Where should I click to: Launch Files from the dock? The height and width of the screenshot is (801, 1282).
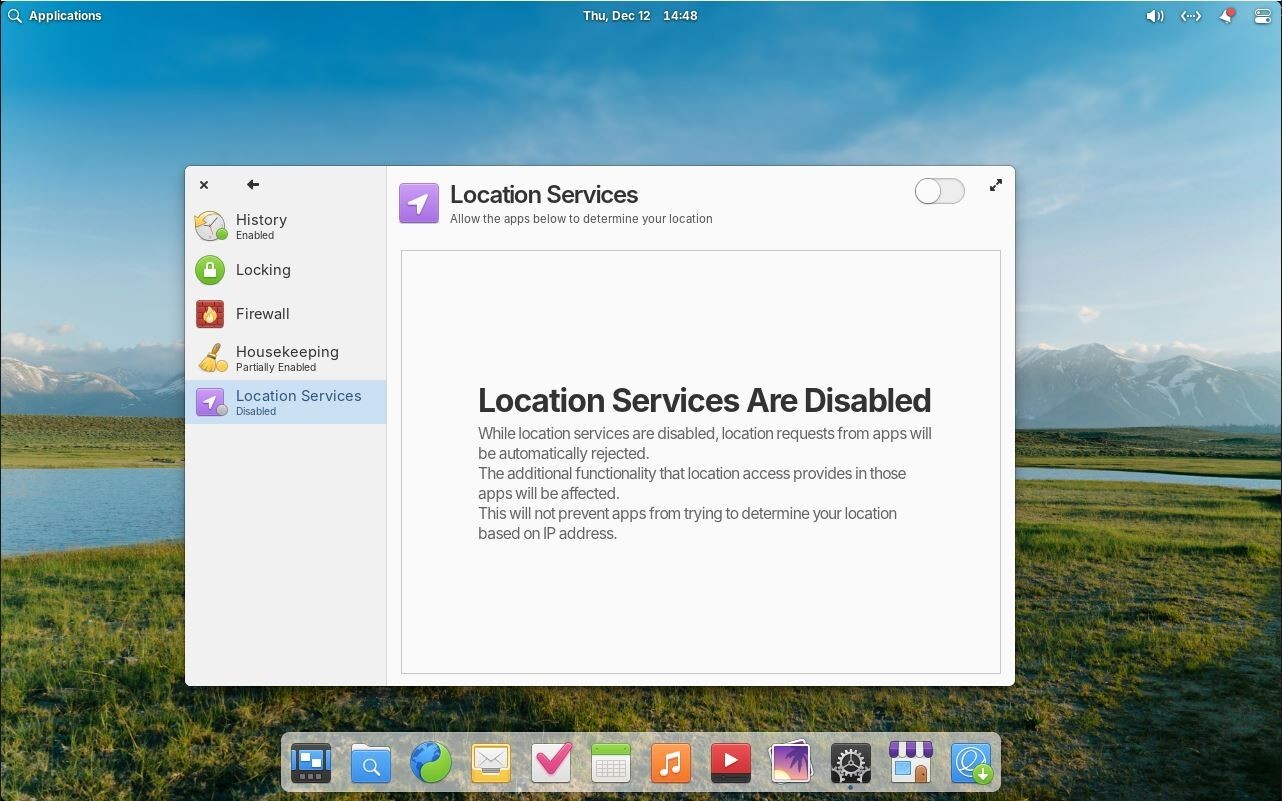pyautogui.click(x=371, y=764)
